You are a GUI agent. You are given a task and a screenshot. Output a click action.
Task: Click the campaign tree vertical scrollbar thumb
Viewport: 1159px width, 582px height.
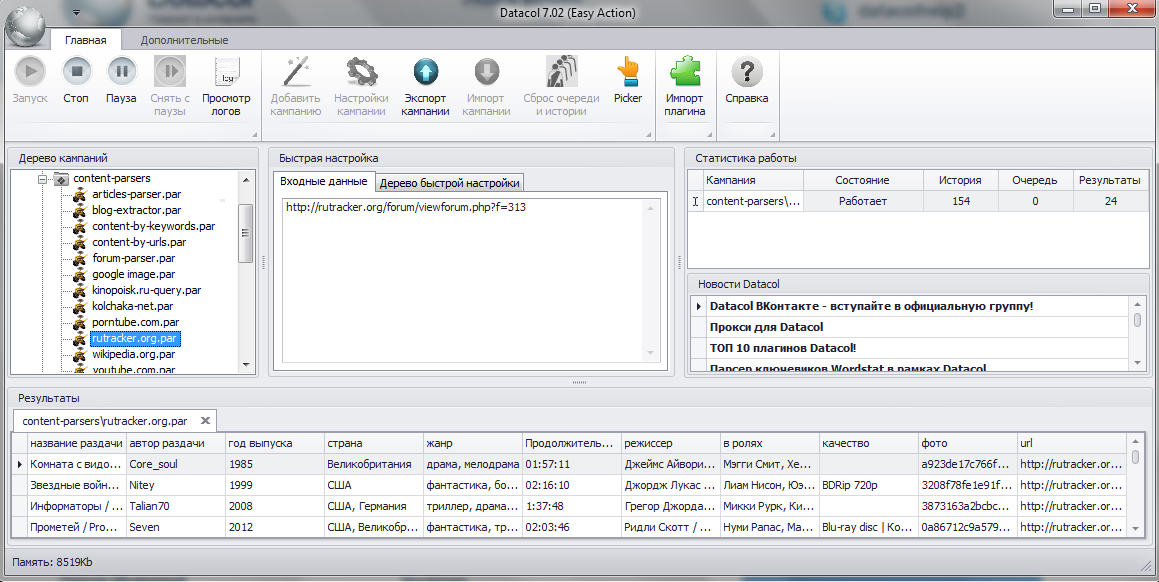[x=245, y=233]
